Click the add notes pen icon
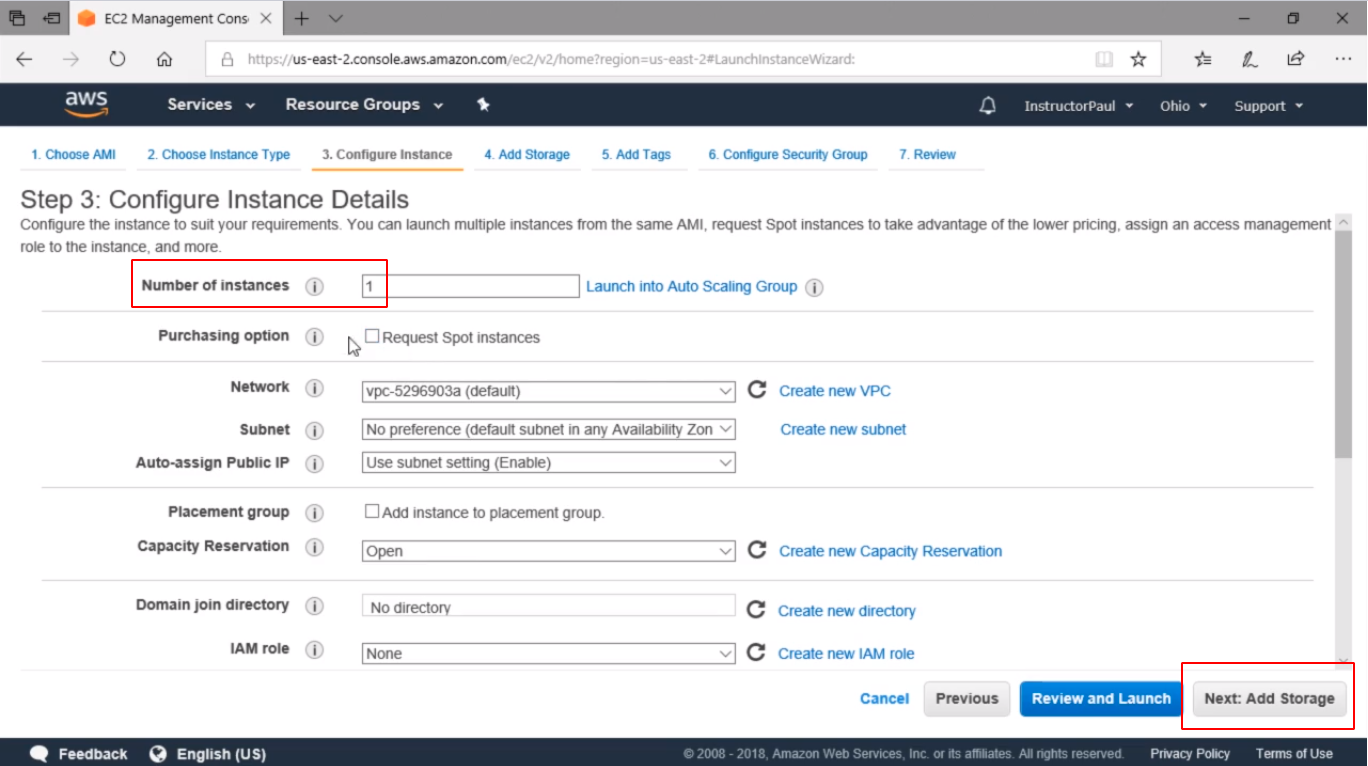The width and height of the screenshot is (1368, 766). pyautogui.click(x=1249, y=59)
